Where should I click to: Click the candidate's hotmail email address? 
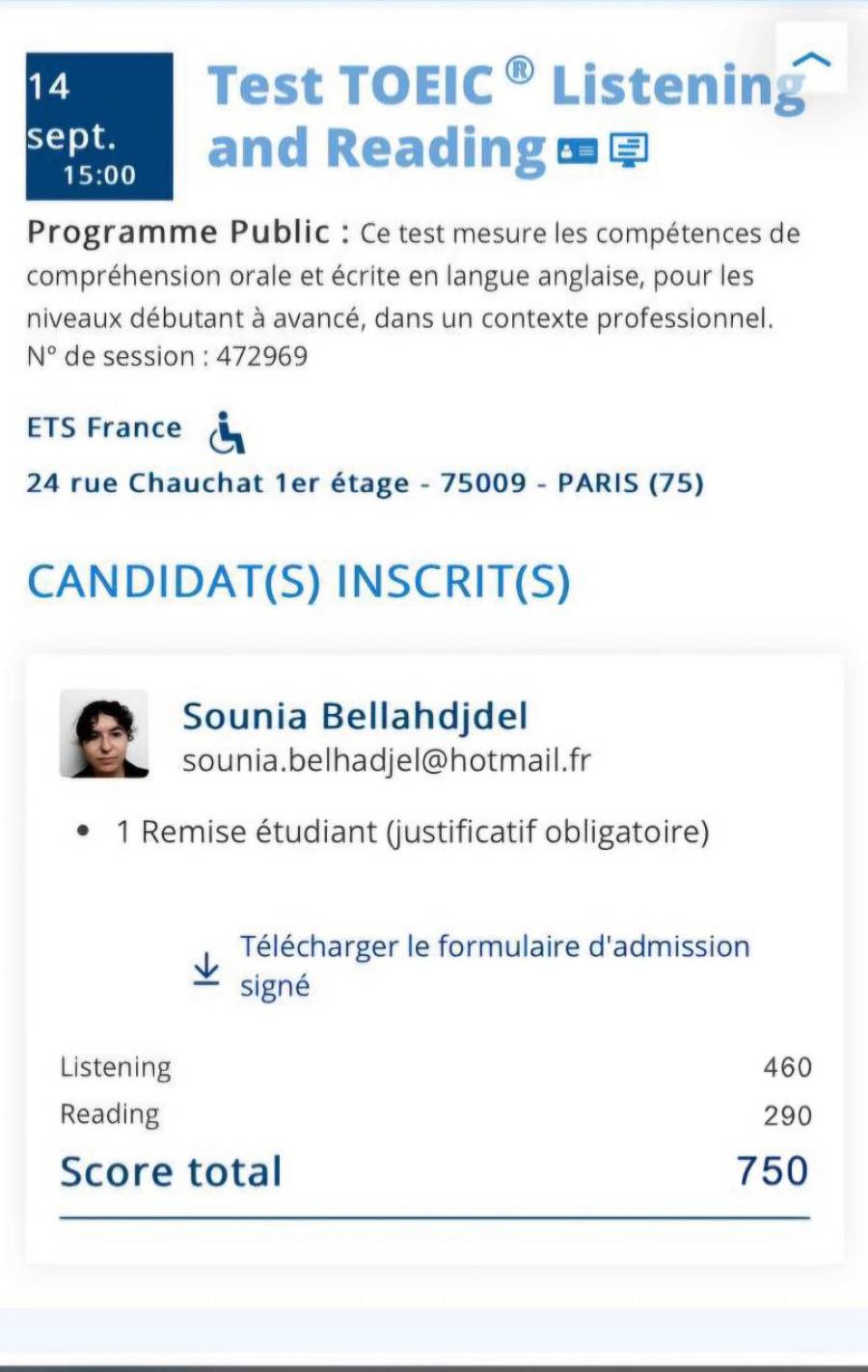pos(387,760)
